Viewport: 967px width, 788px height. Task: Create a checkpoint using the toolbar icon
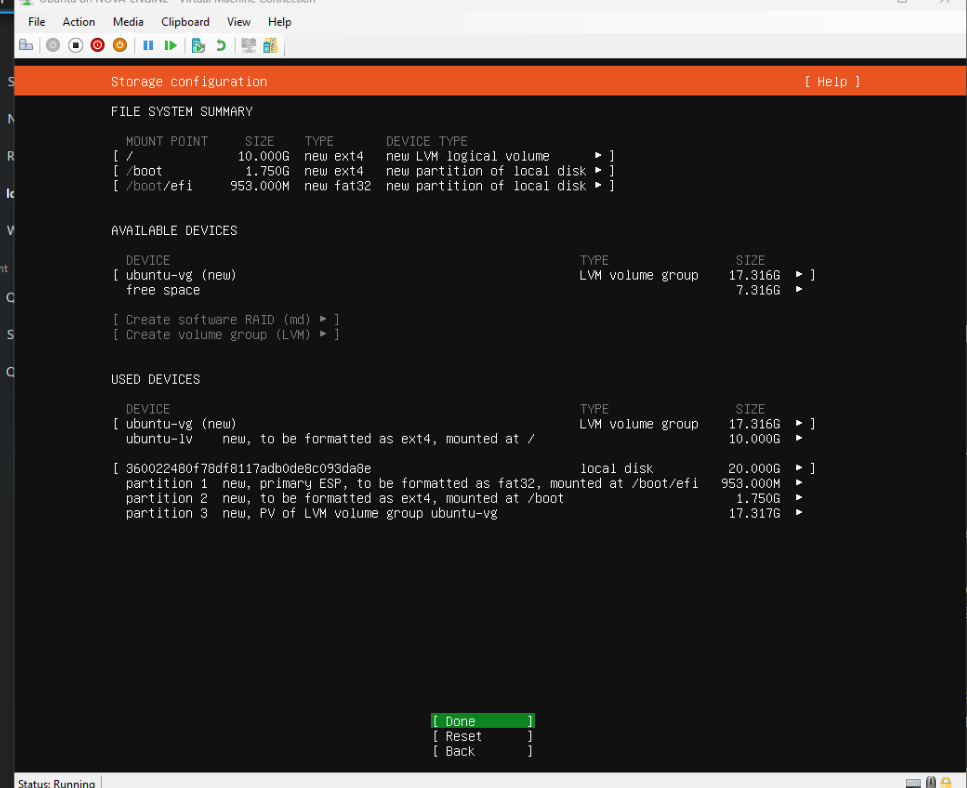point(198,45)
